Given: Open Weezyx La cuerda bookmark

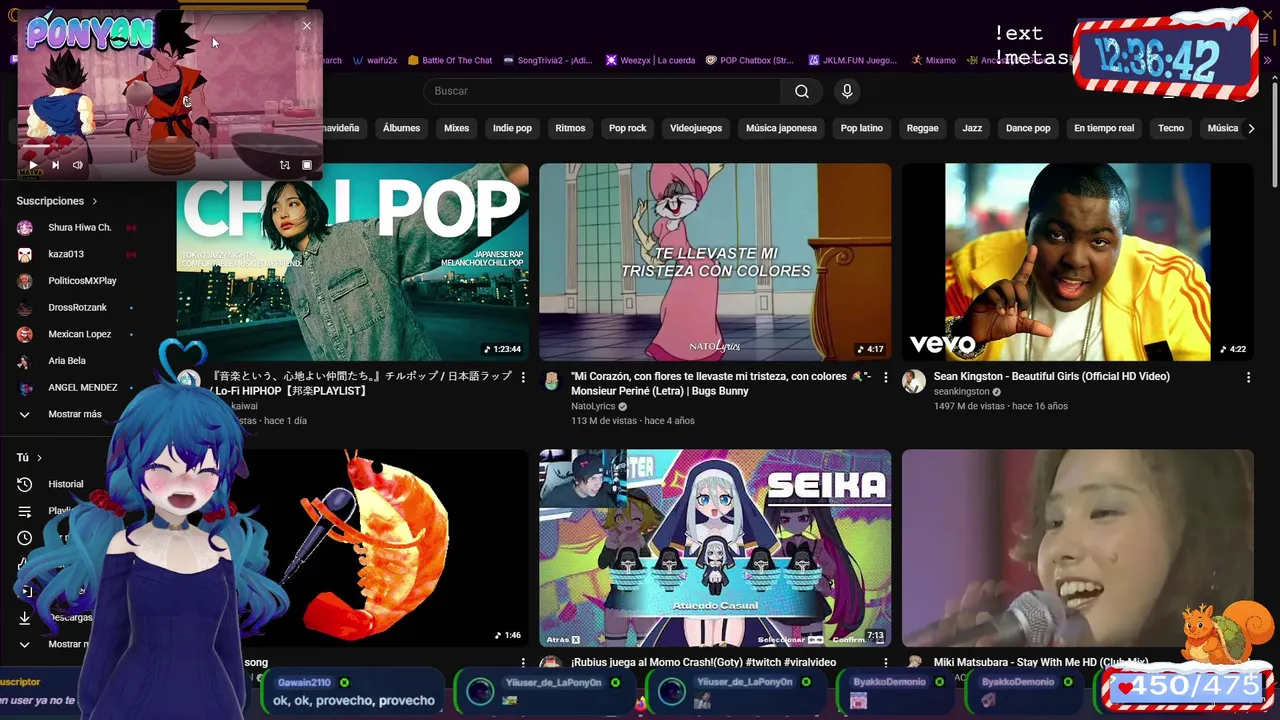Looking at the screenshot, I should (x=650, y=60).
